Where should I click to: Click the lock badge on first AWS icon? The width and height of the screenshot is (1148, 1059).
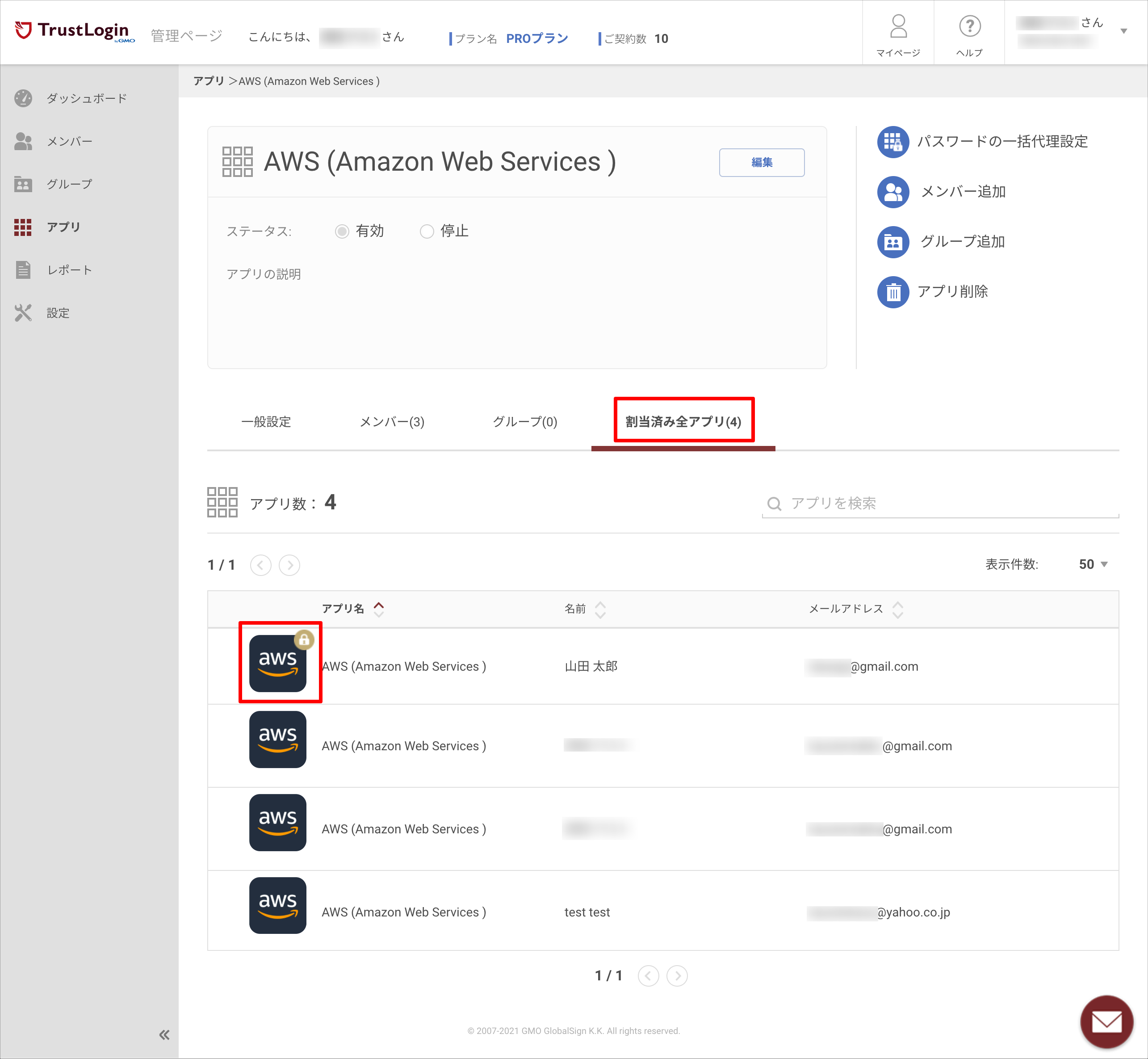tap(304, 639)
